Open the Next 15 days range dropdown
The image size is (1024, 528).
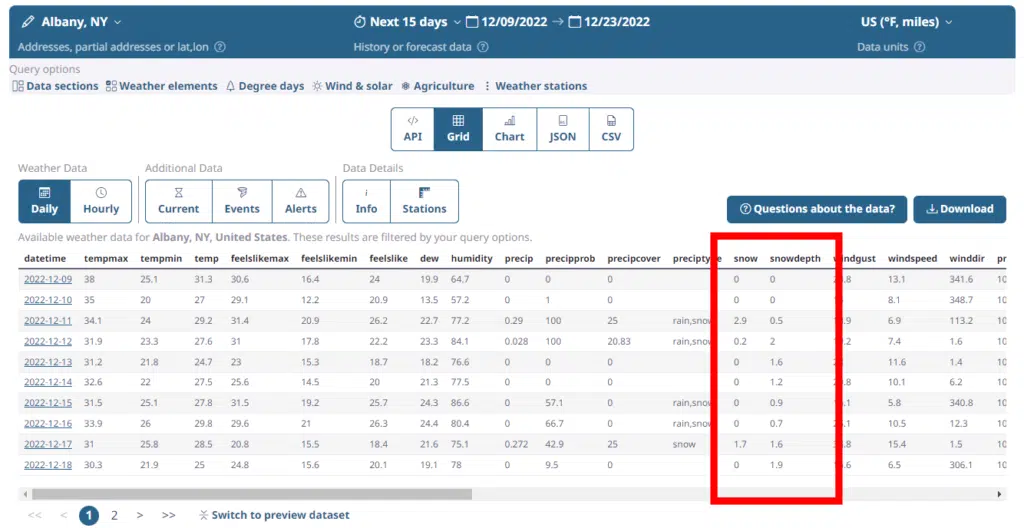tap(408, 22)
